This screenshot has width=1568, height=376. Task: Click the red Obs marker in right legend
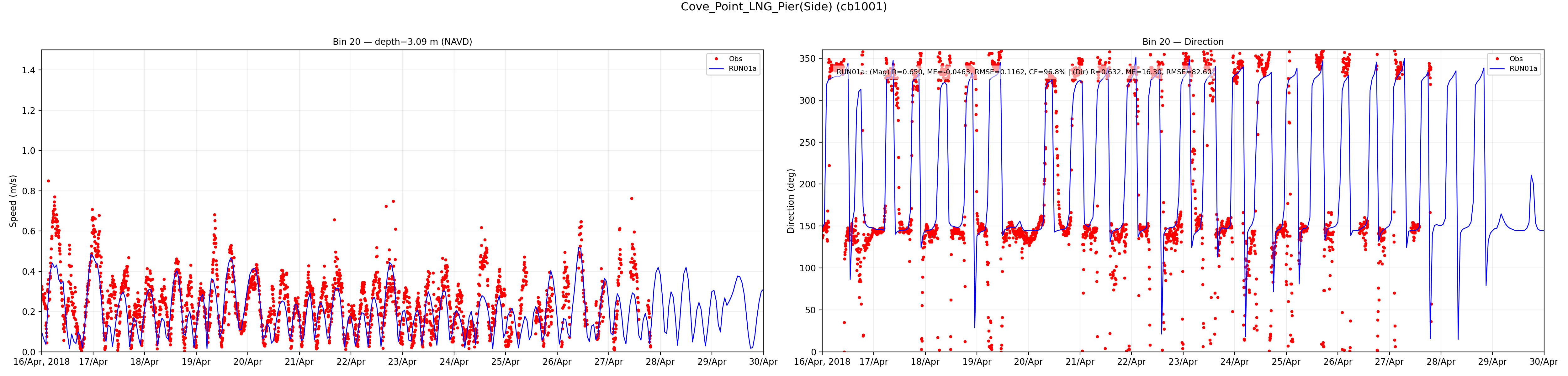click(x=1497, y=59)
